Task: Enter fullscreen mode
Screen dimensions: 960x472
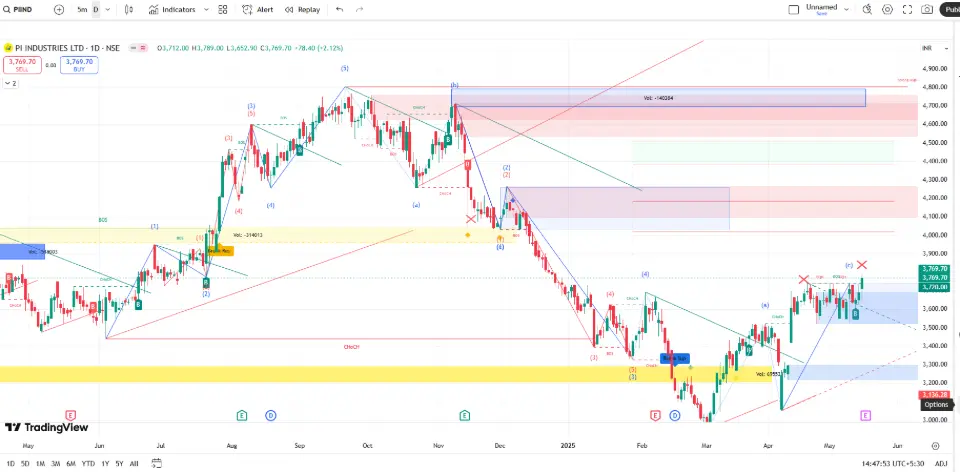Action: (907, 9)
